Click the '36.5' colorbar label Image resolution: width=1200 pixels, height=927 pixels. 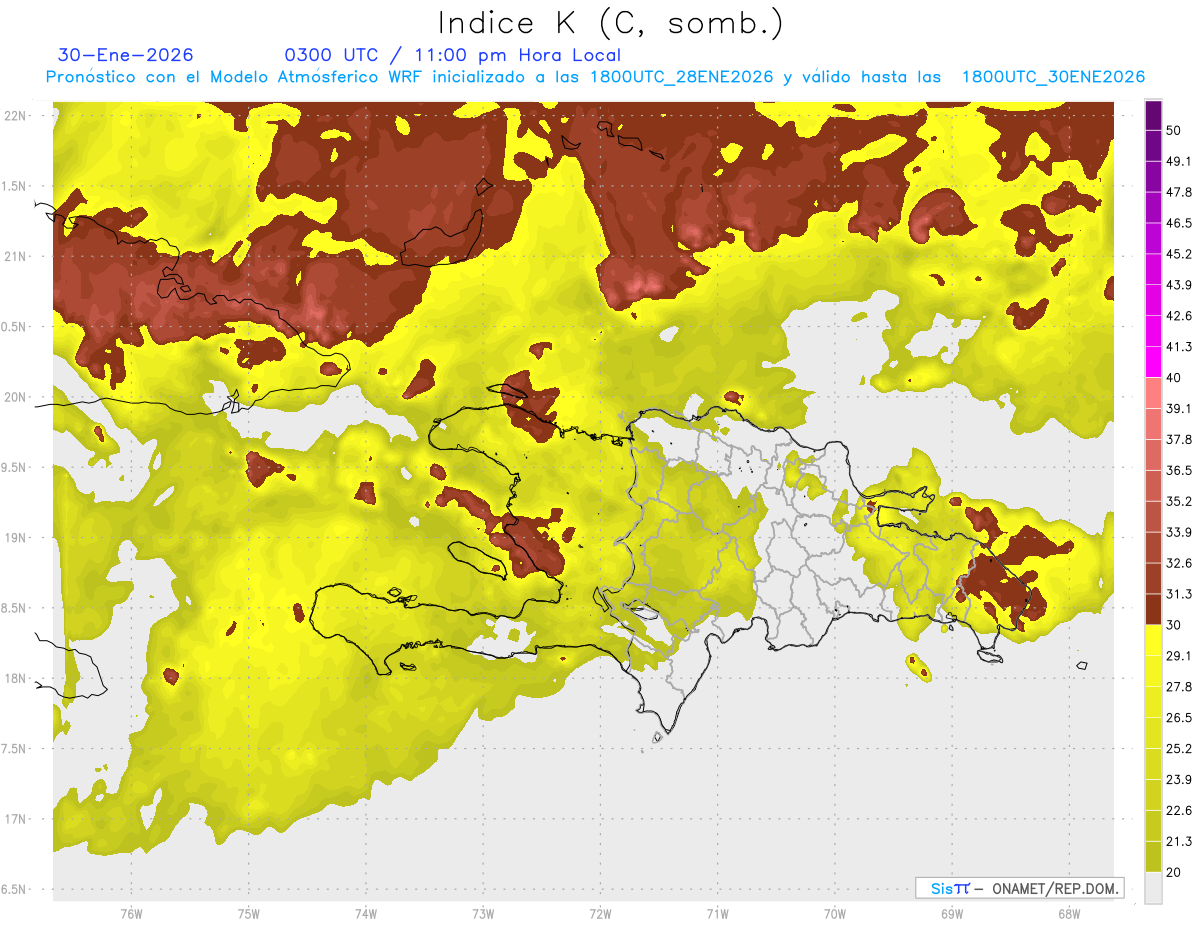pos(1179,470)
